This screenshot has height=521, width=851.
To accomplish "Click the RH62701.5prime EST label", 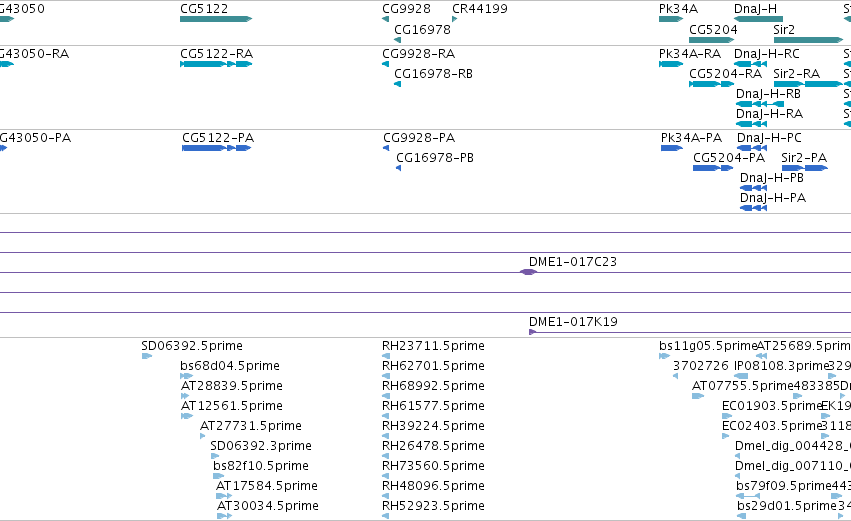I will [433, 366].
